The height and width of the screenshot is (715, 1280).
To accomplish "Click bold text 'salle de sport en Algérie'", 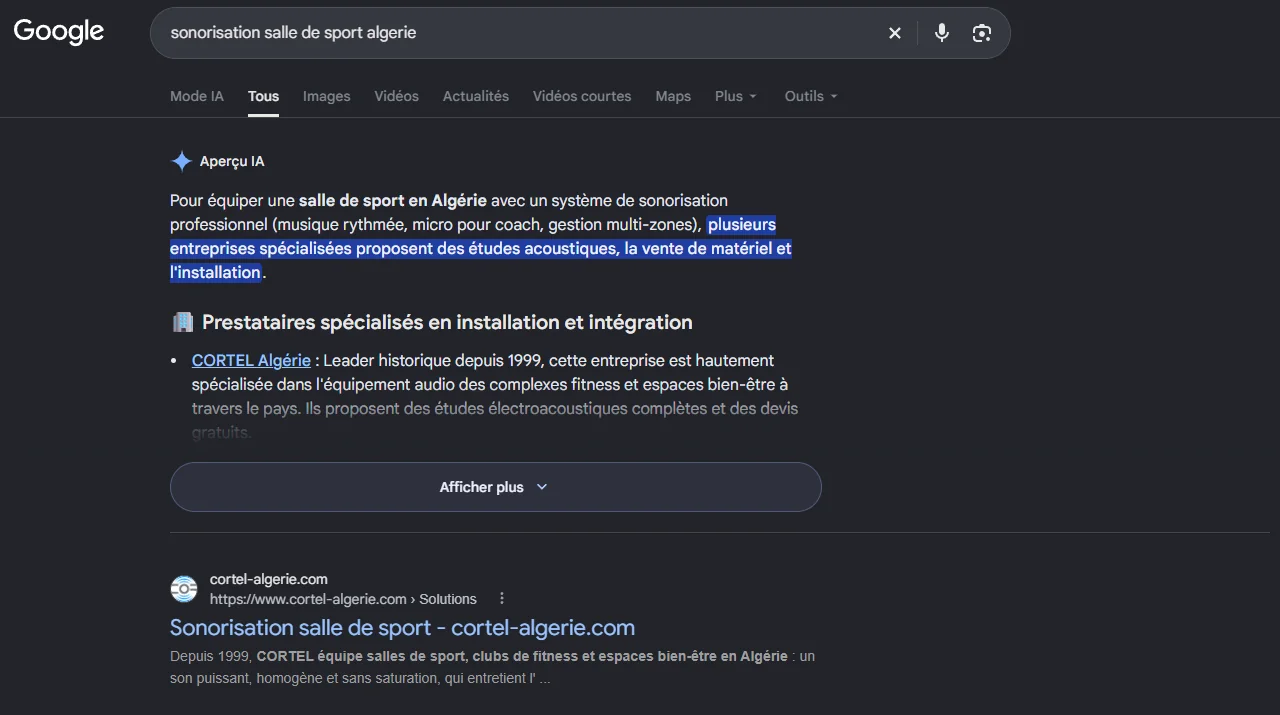I will [x=393, y=200].
